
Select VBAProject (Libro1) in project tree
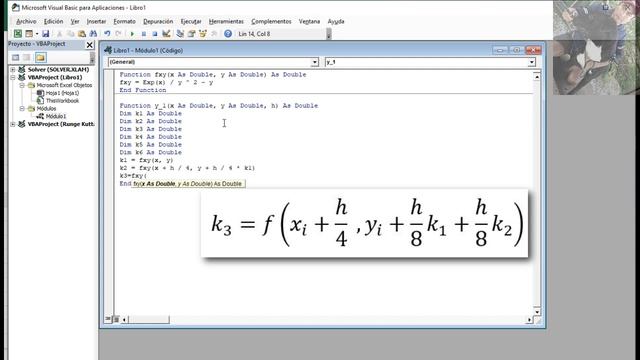coord(55,78)
